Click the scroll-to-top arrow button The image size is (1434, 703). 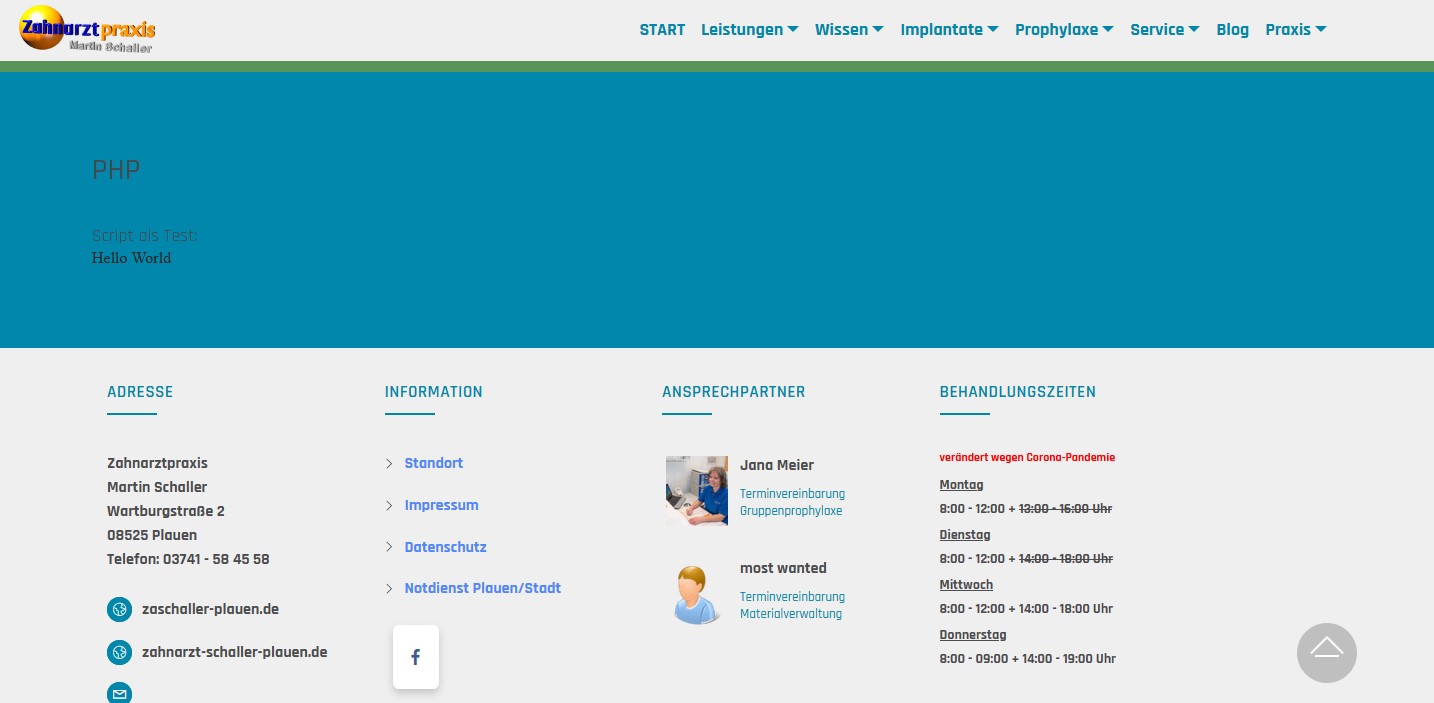(1327, 653)
